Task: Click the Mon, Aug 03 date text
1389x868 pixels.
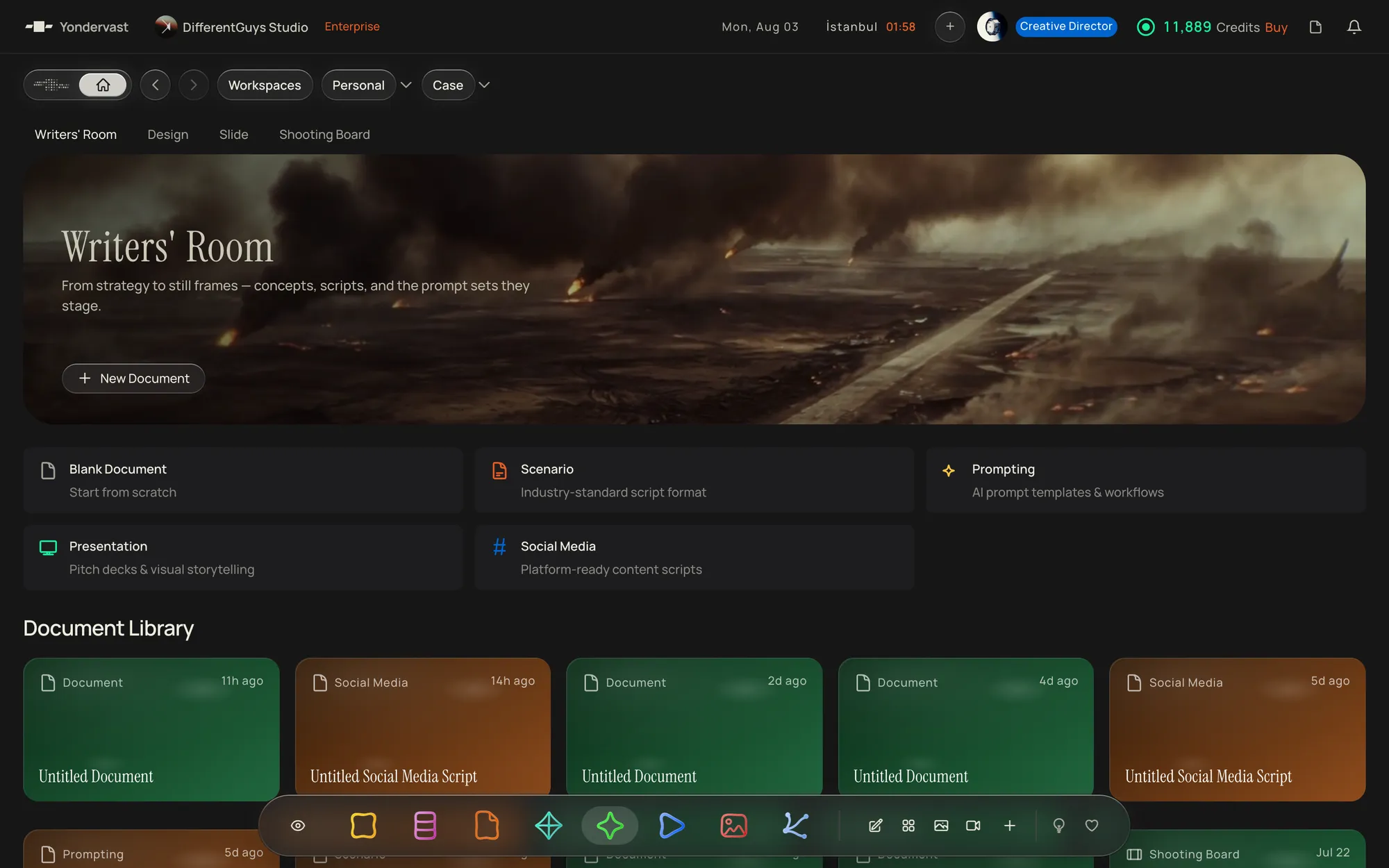Action: point(760,26)
